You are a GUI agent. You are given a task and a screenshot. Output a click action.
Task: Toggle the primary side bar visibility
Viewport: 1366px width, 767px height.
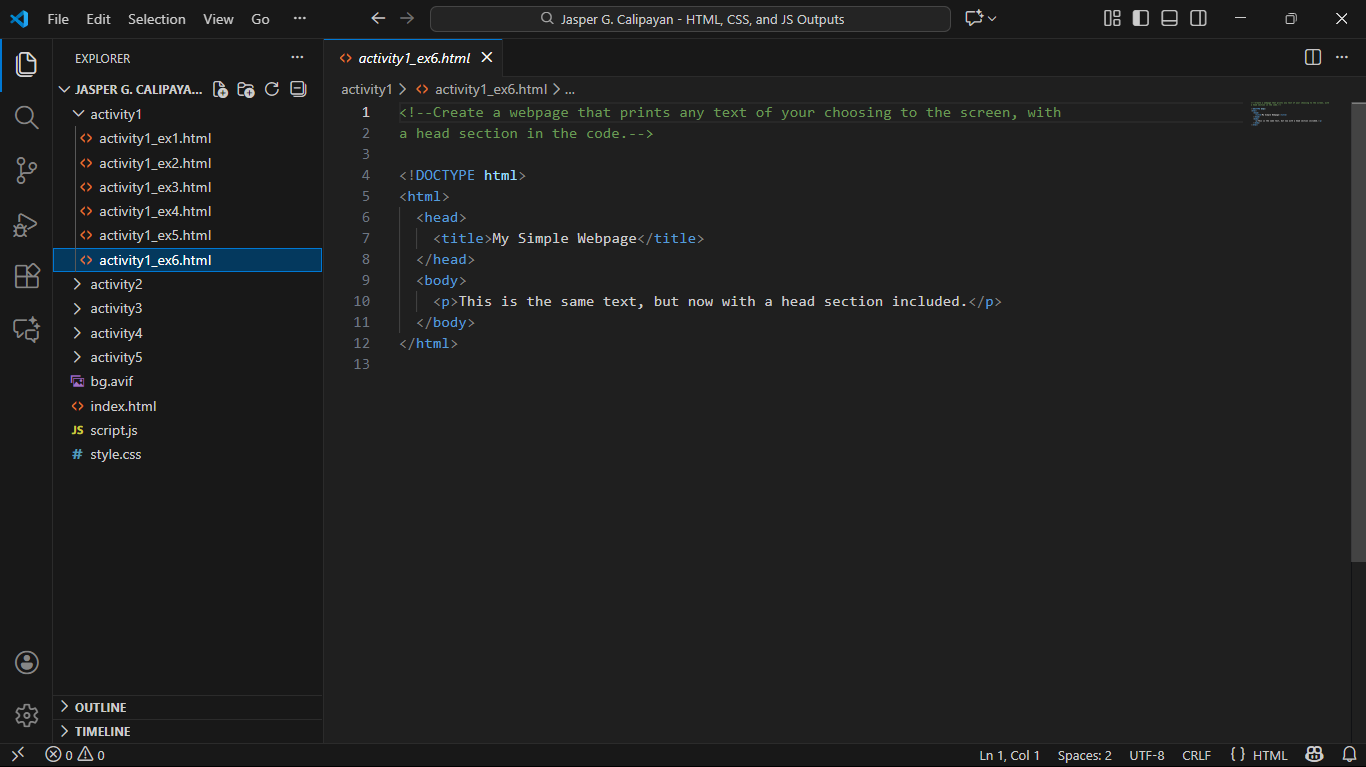[x=1140, y=19]
